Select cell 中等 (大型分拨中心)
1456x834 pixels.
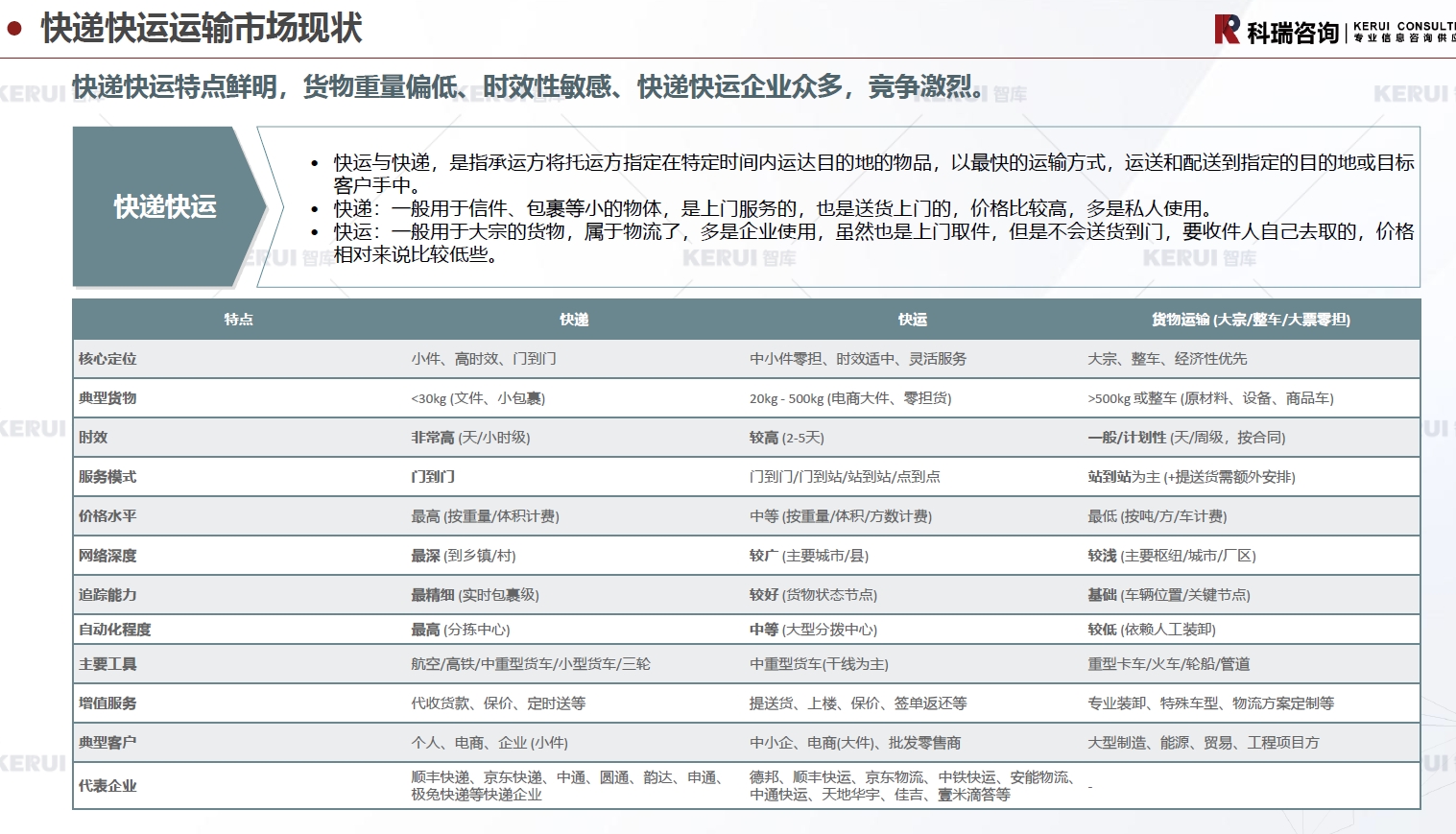[813, 630]
